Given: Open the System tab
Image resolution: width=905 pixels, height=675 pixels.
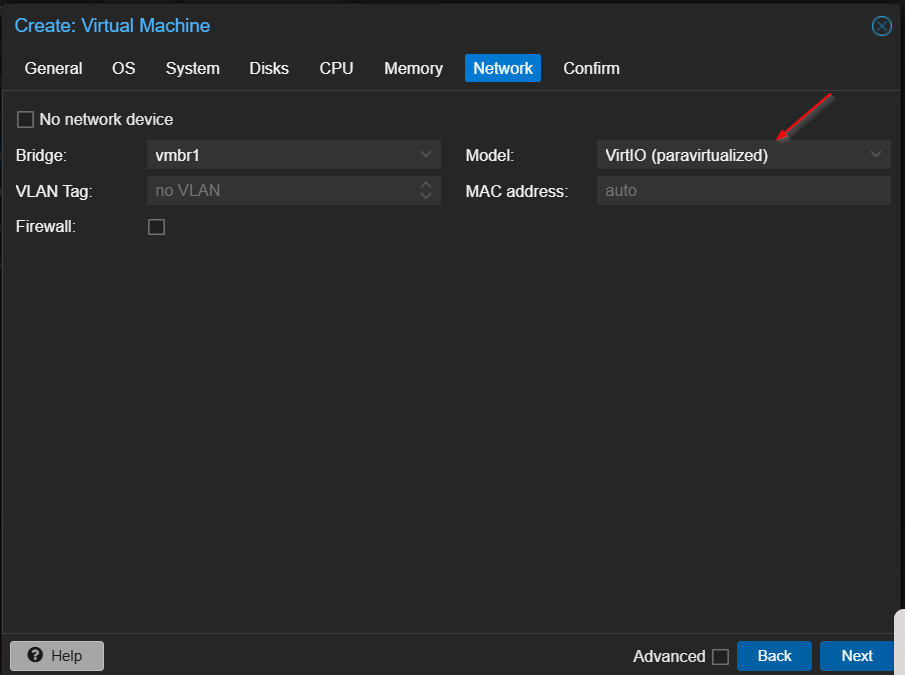Looking at the screenshot, I should click(x=192, y=68).
